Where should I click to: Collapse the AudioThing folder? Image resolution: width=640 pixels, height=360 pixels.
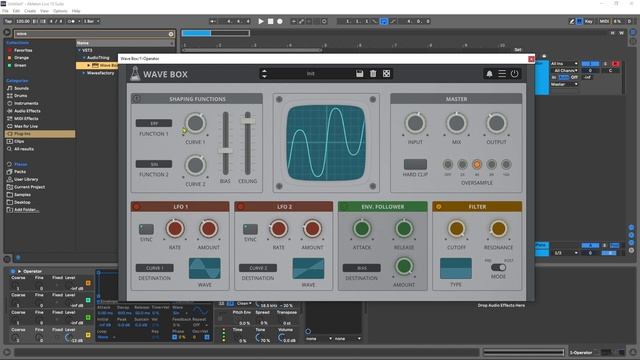click(x=84, y=58)
